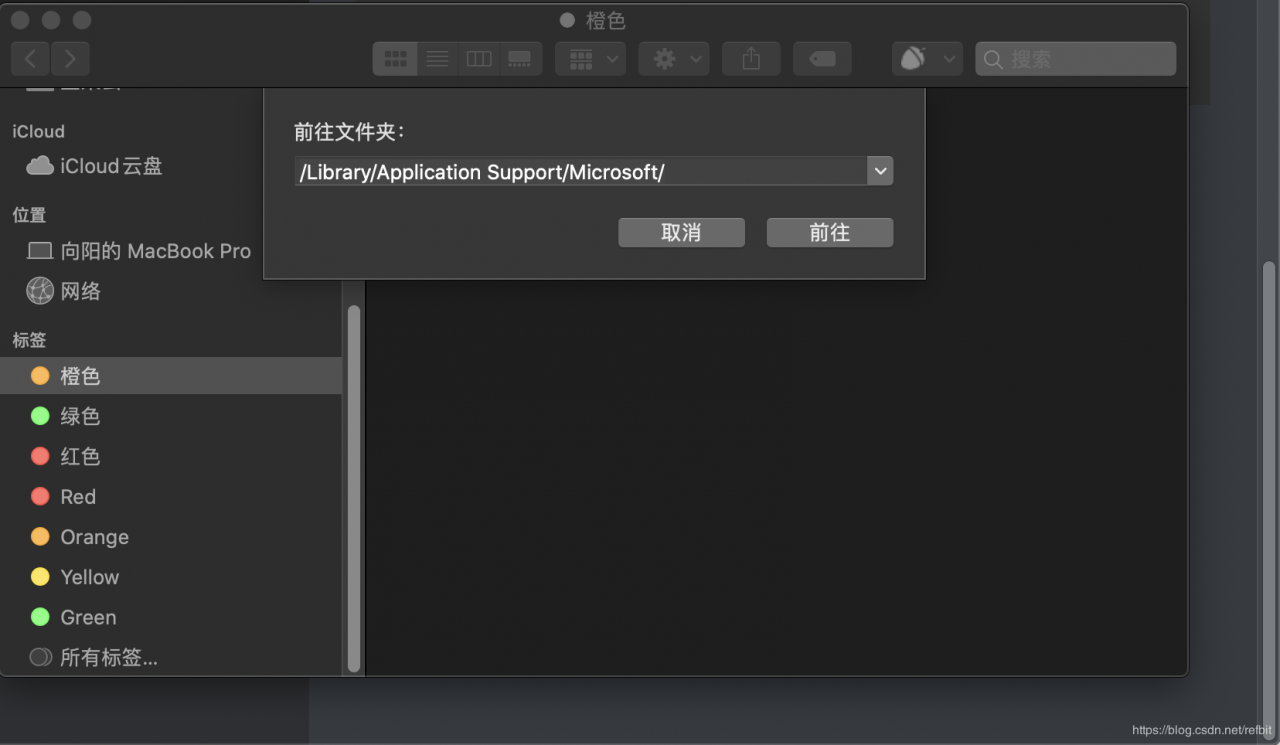1280x745 pixels.
Task: Cancel with the 取消 button
Action: pos(681,233)
